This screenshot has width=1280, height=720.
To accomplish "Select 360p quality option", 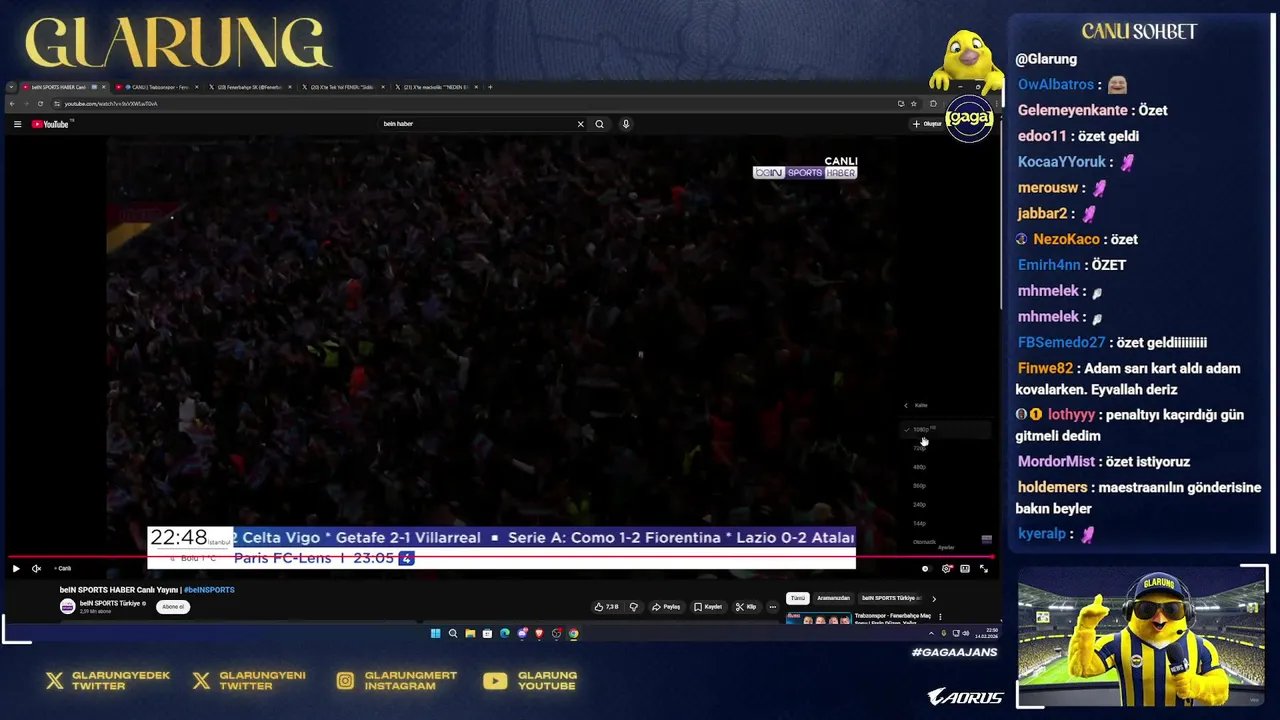I will [x=946, y=486].
